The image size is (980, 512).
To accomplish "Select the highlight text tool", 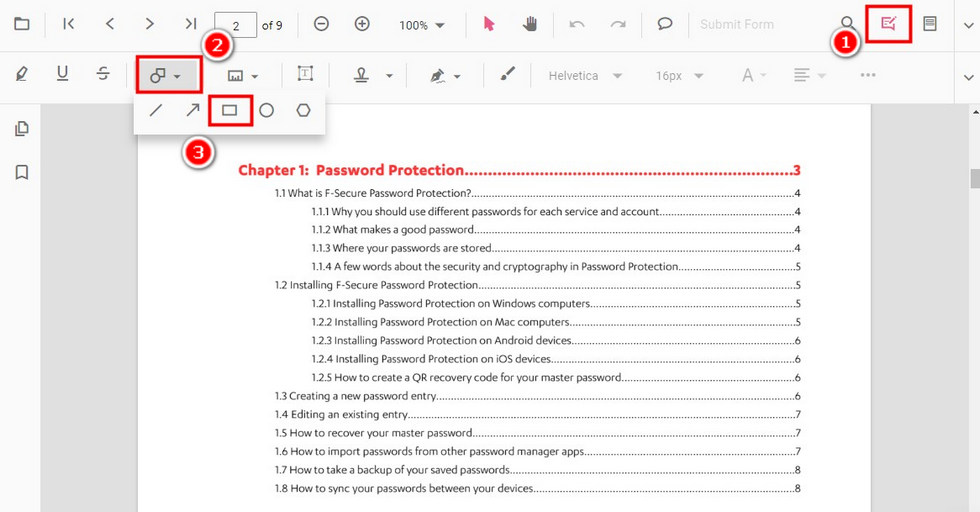I will pos(21,74).
